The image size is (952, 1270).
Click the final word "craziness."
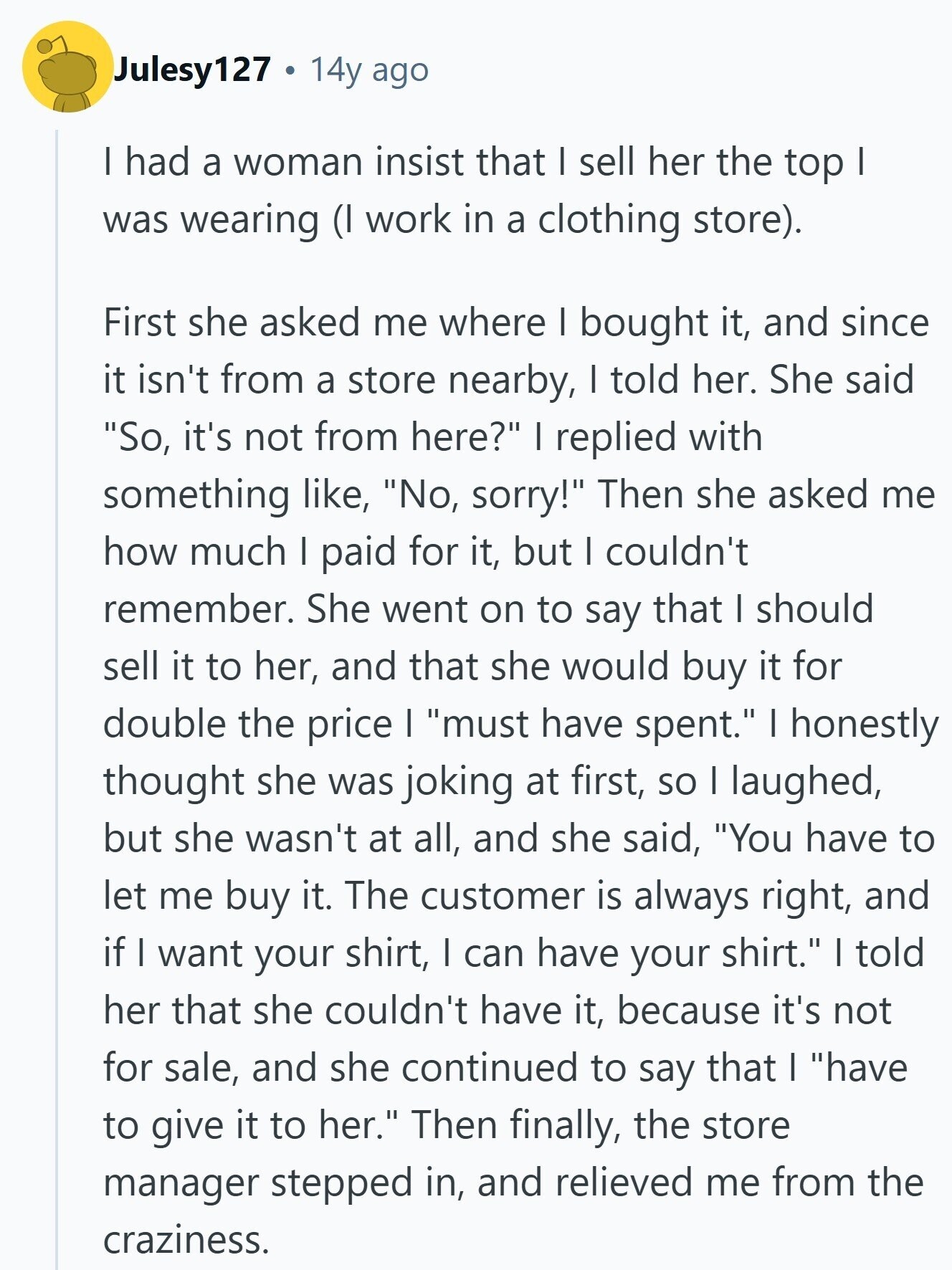pyautogui.click(x=186, y=1240)
